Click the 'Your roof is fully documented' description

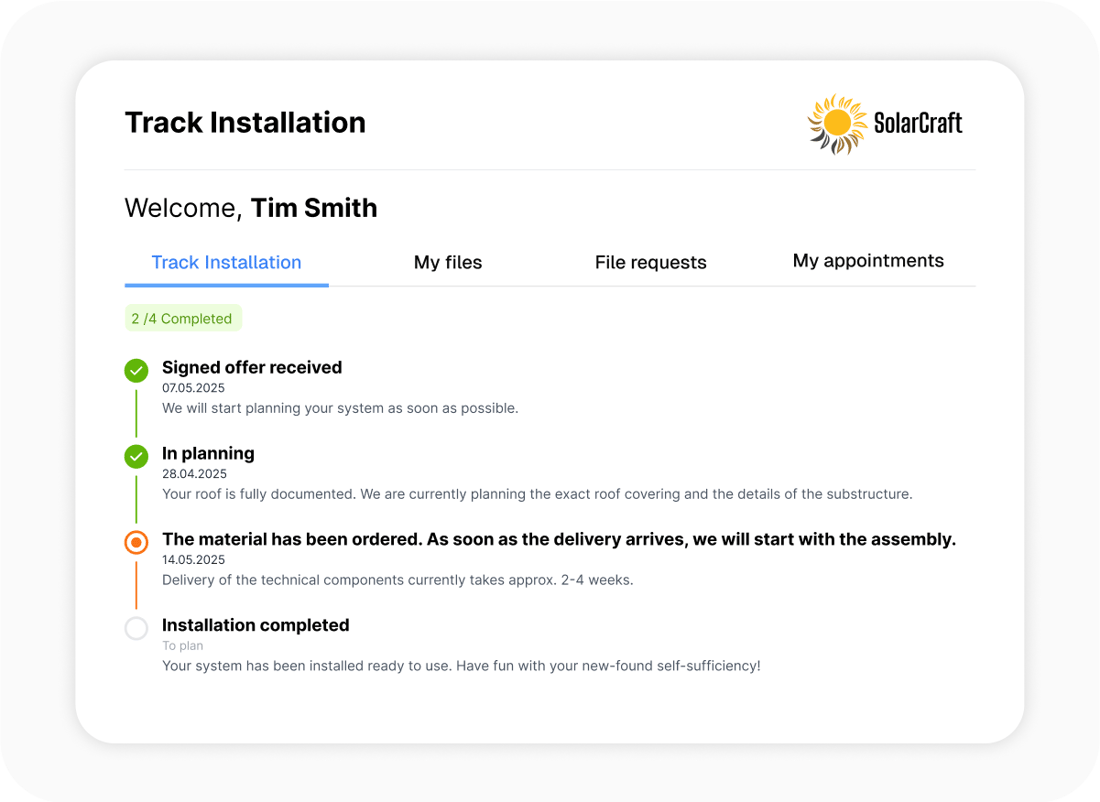(x=537, y=494)
